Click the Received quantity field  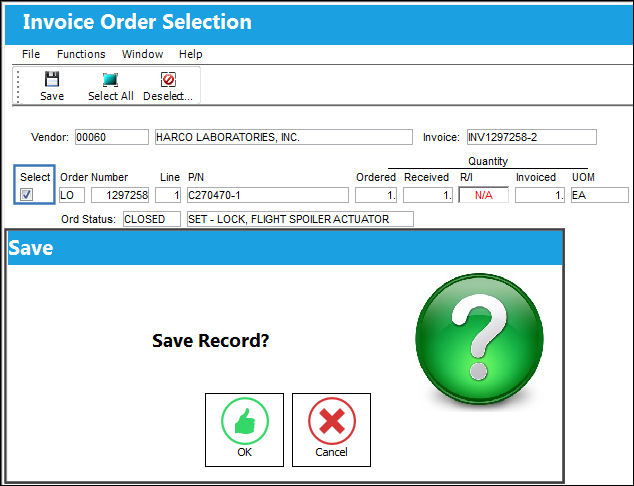point(428,195)
